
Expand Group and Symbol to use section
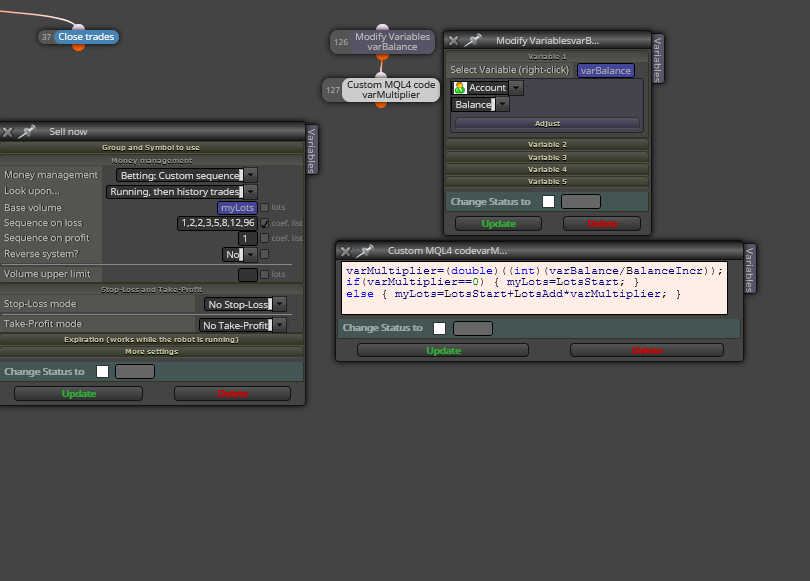click(151, 148)
